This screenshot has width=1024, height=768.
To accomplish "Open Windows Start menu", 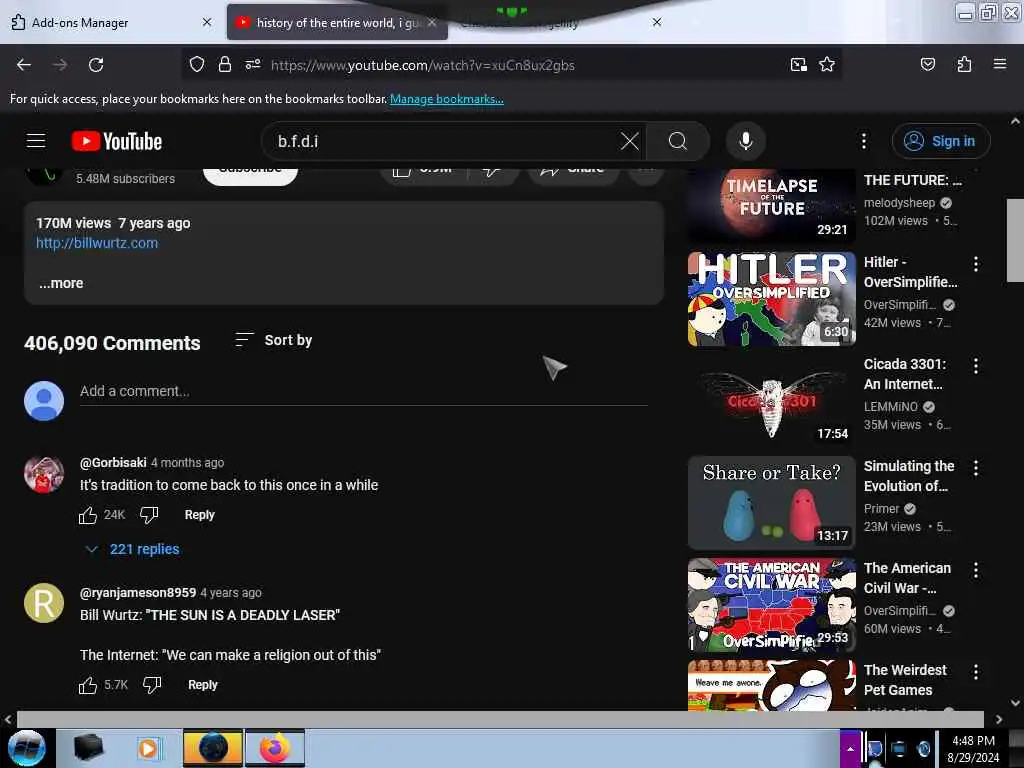I will click(27, 748).
